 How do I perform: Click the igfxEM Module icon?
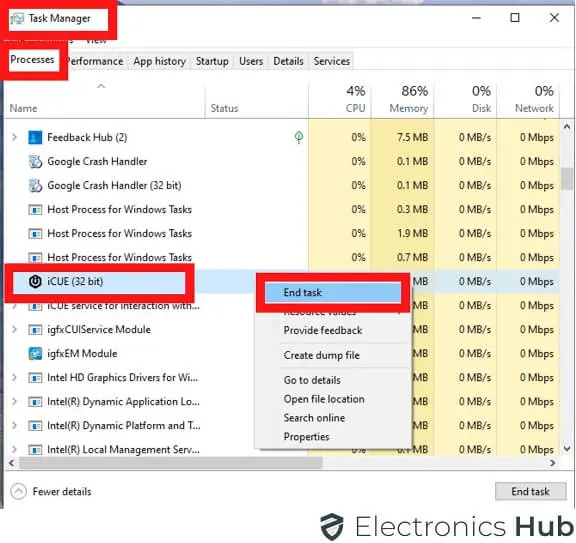pyautogui.click(x=35, y=353)
